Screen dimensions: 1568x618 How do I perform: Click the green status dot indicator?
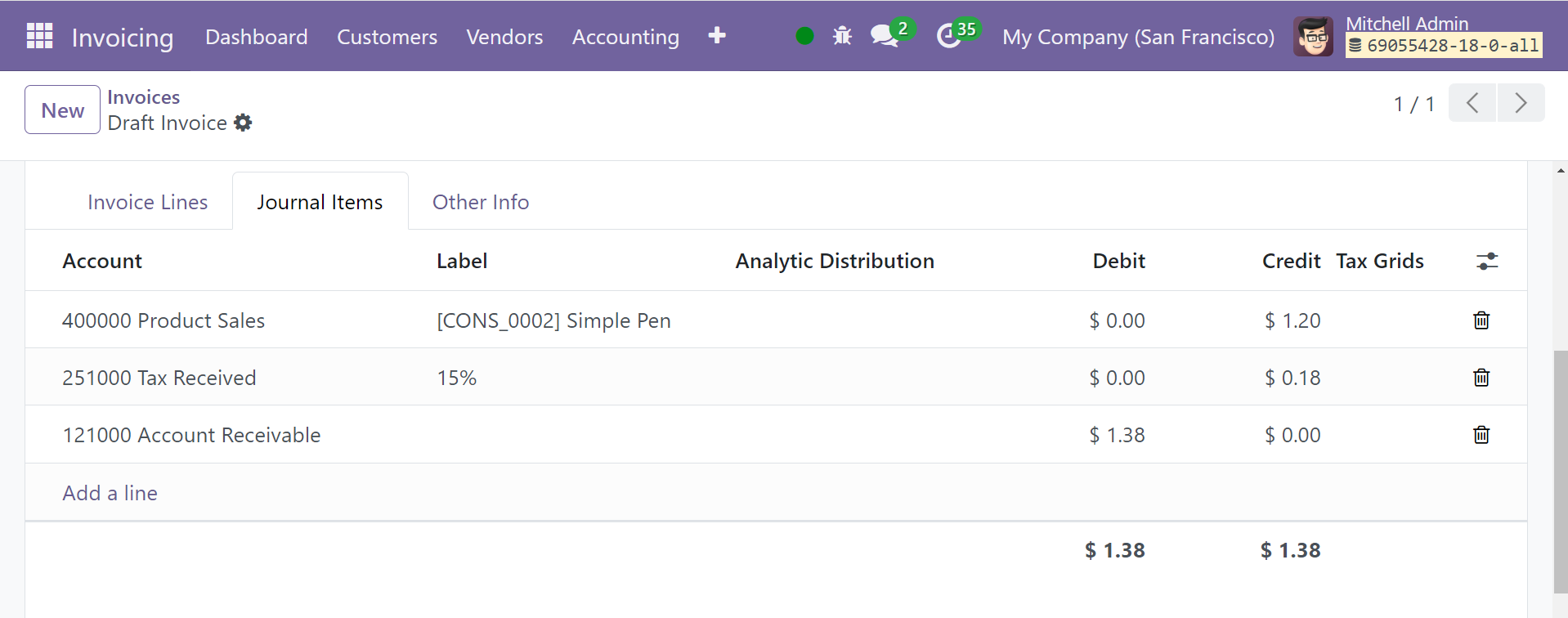tap(804, 36)
